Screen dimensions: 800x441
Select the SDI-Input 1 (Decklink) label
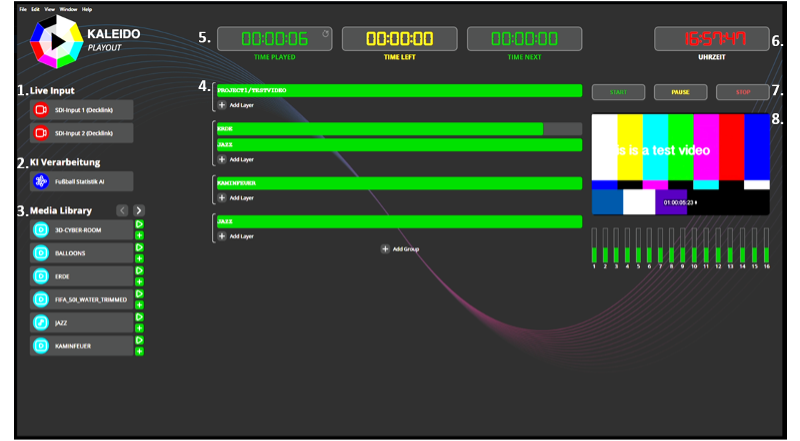click(x=84, y=110)
